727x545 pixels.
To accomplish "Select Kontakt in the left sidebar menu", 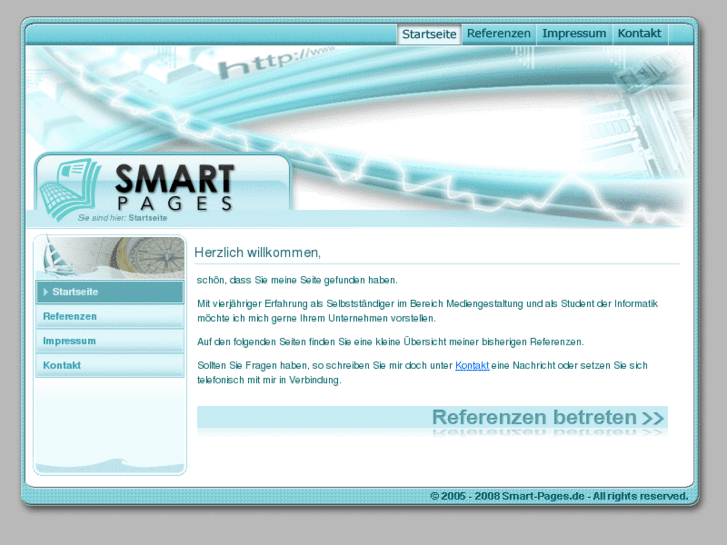I will 110,366.
